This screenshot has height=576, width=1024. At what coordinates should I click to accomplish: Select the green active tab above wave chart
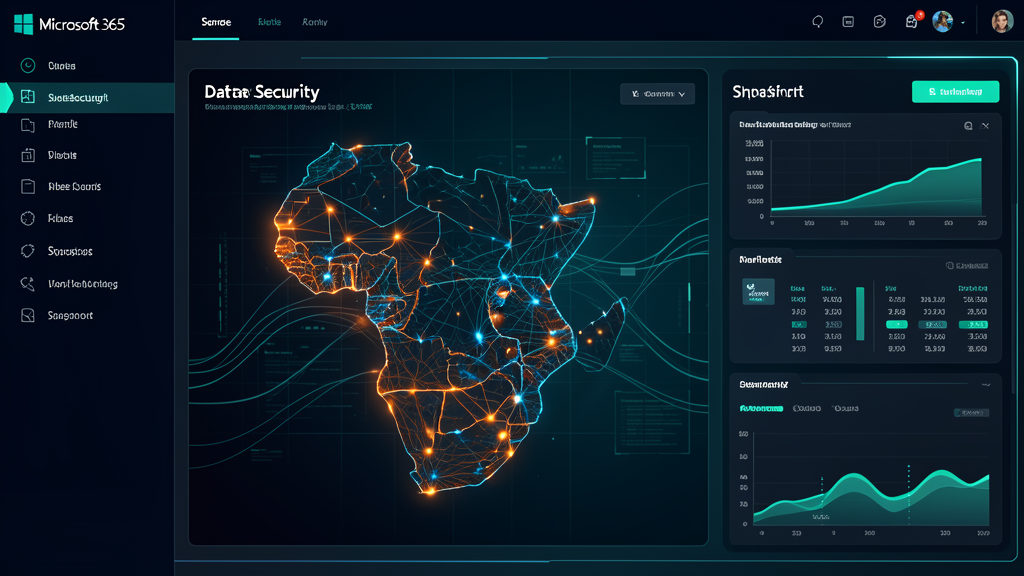761,409
